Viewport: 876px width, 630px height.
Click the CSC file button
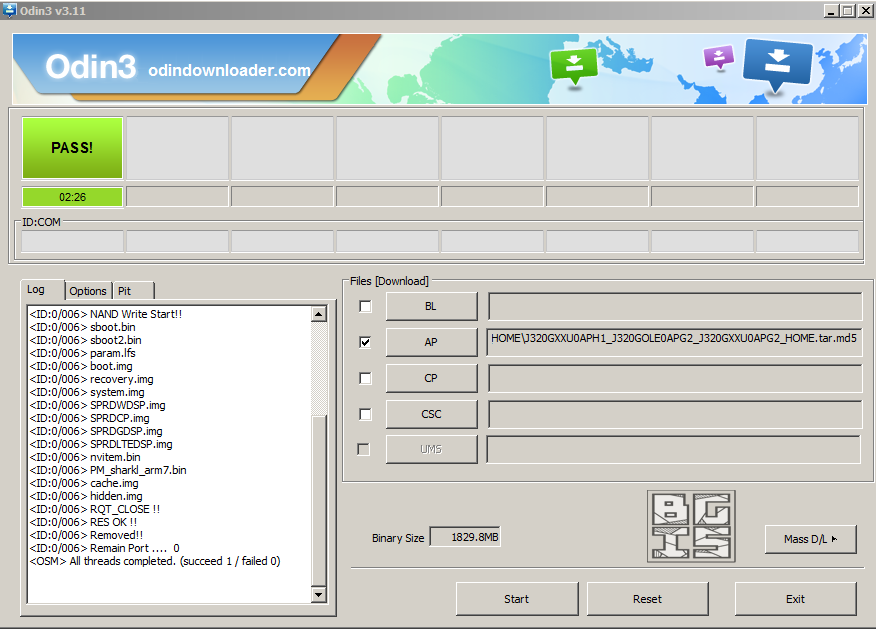[431, 414]
